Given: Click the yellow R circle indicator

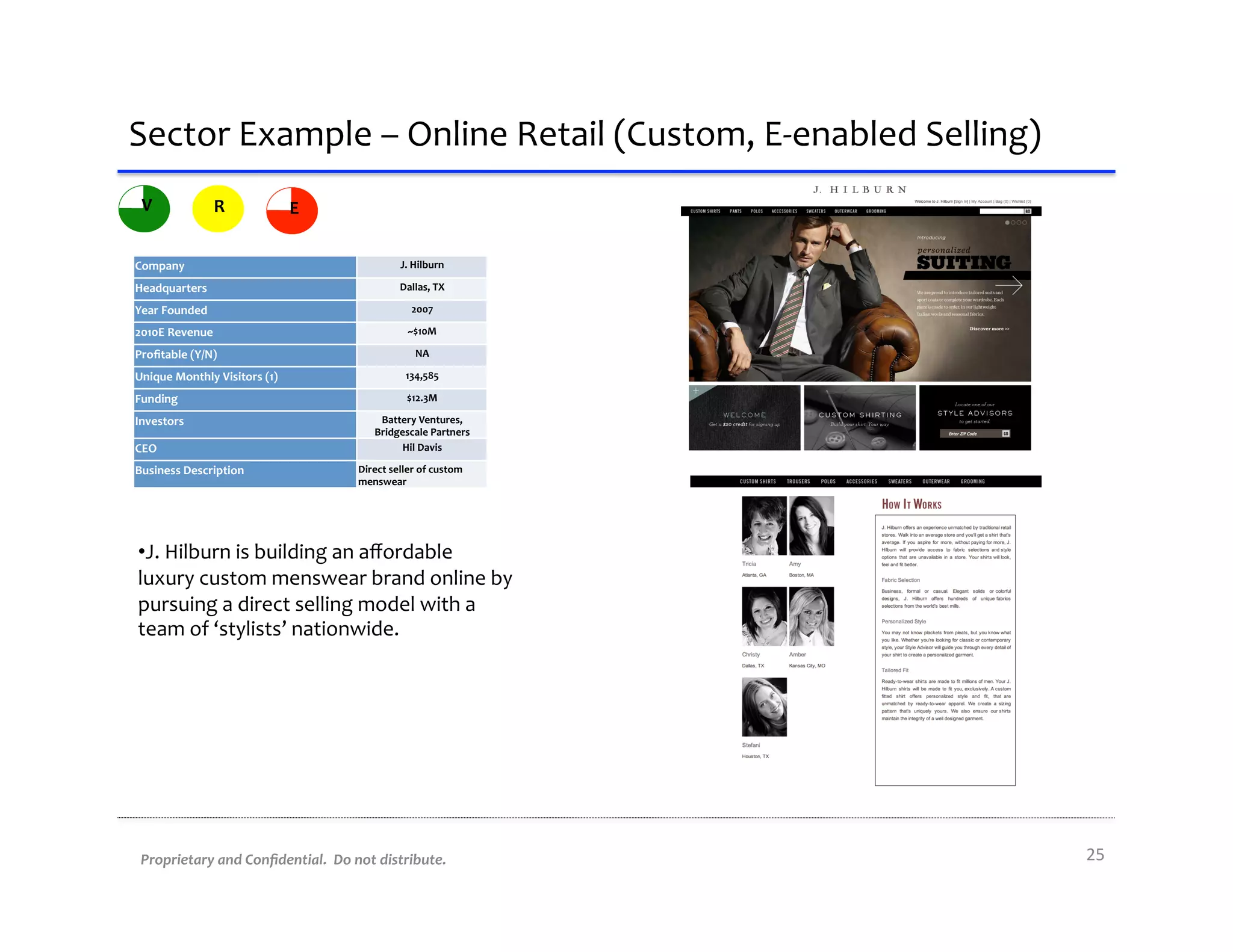Looking at the screenshot, I should [218, 209].
